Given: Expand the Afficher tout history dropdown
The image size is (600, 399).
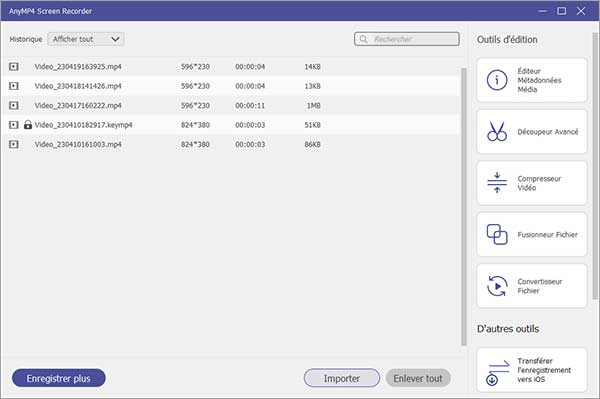Looking at the screenshot, I should coord(86,39).
